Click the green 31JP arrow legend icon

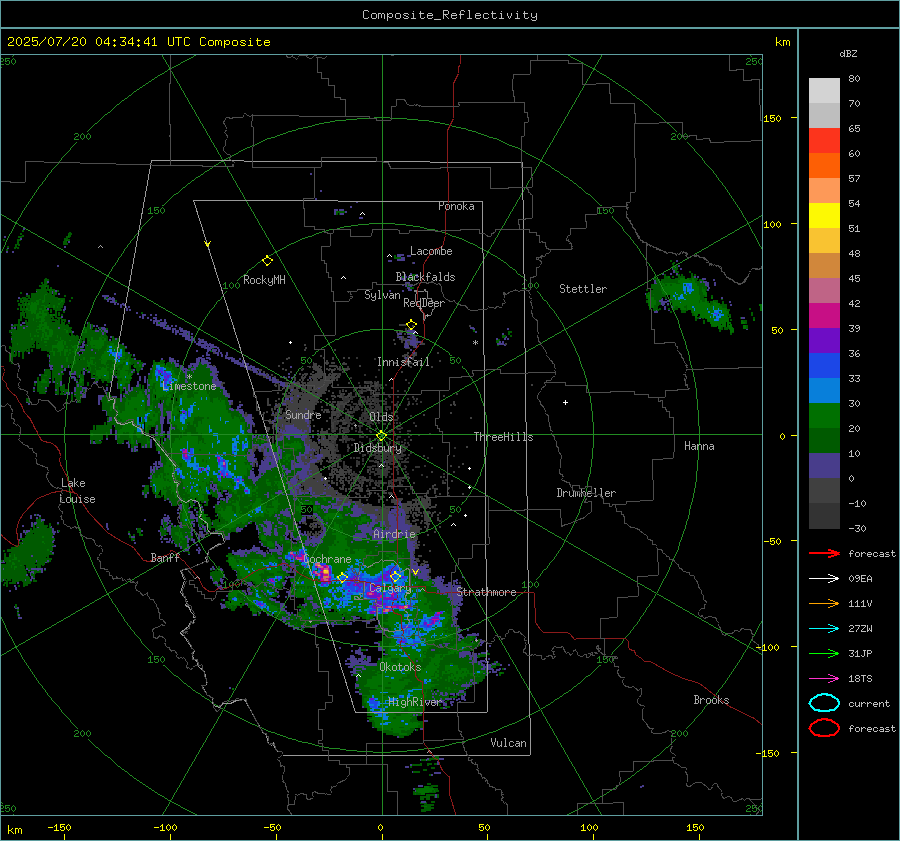pyautogui.click(x=824, y=653)
